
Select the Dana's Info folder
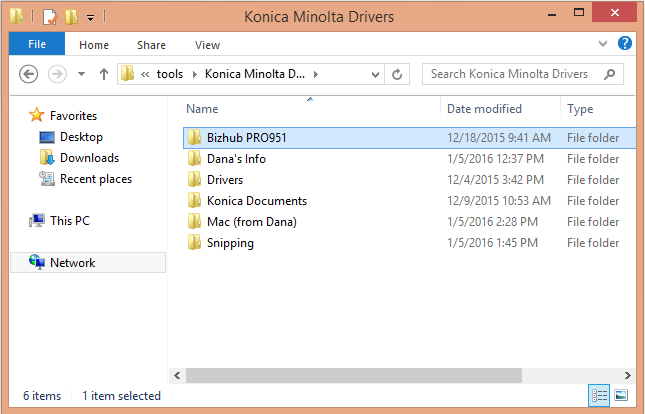pos(236,159)
